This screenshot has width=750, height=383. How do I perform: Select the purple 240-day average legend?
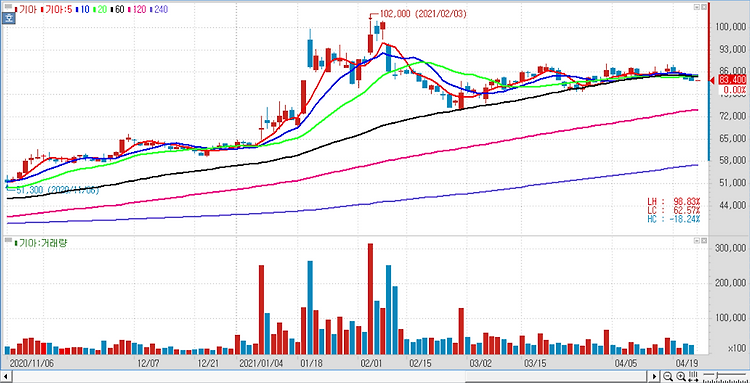159,9
